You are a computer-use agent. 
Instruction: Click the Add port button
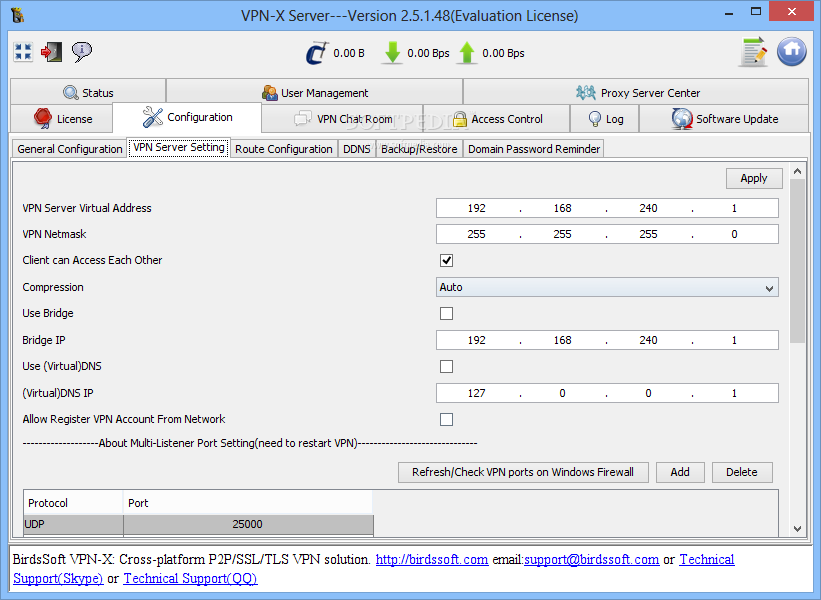(x=680, y=472)
